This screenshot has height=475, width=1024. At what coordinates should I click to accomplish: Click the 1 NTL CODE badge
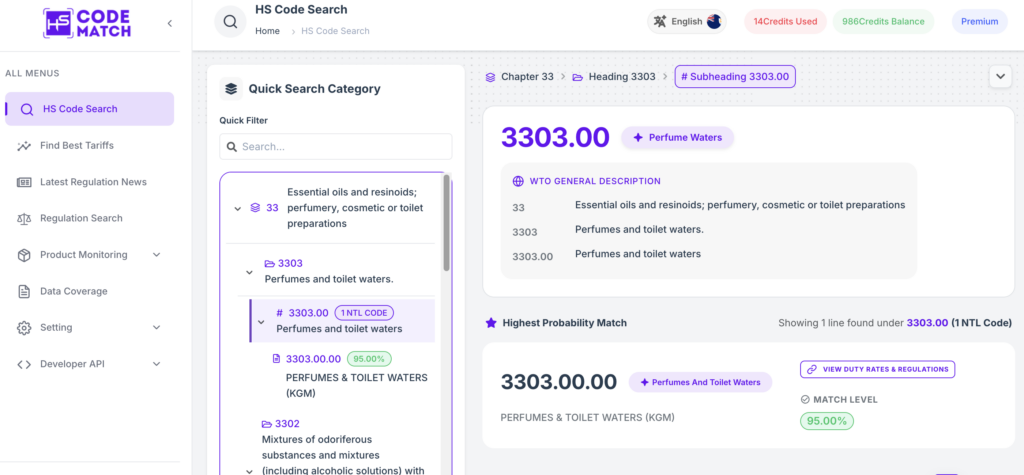(364, 313)
